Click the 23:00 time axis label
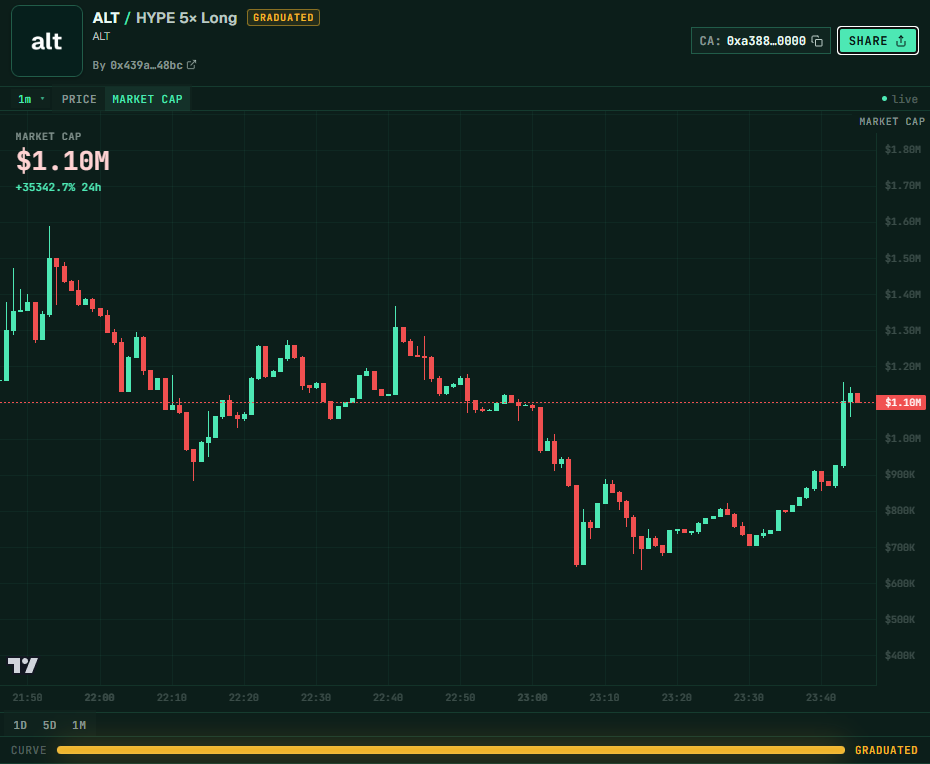Image resolution: width=930 pixels, height=764 pixels. 532,698
